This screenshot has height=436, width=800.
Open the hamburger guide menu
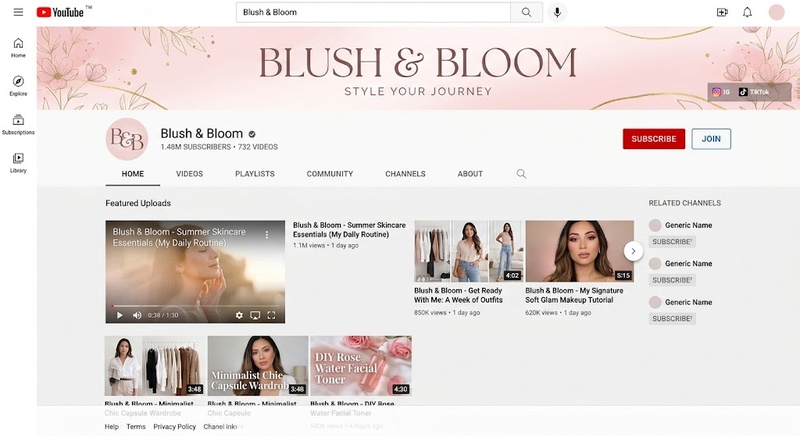point(18,12)
